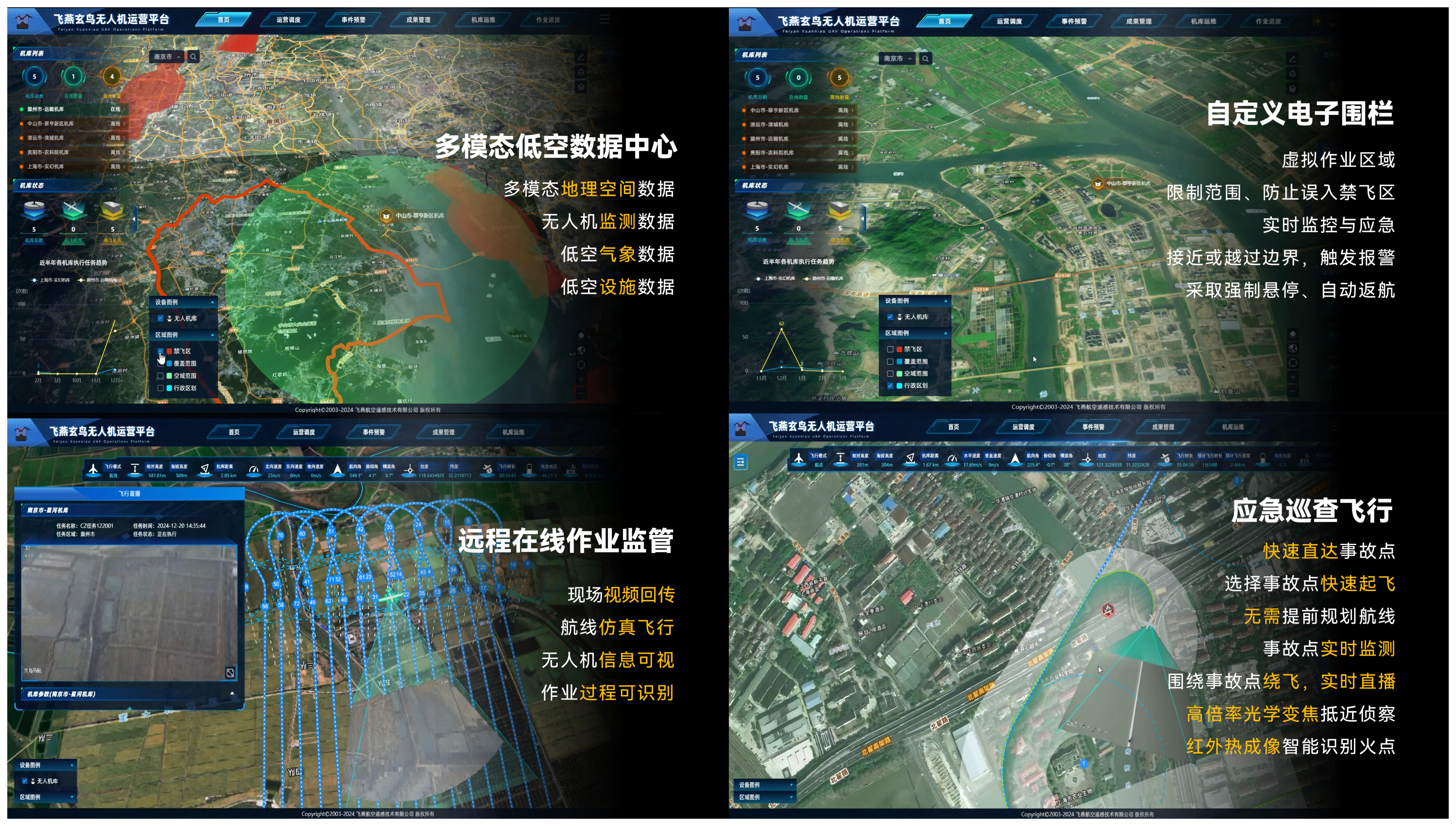
Task: Click the fullscreen icon in the 飞行直播 video
Action: (x=230, y=673)
